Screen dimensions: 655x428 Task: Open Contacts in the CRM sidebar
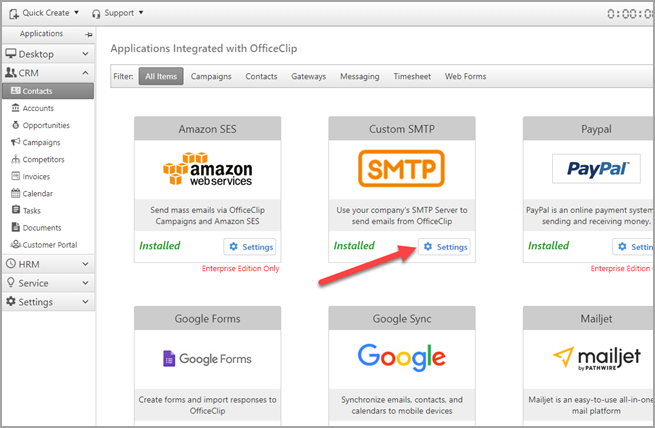[48, 91]
